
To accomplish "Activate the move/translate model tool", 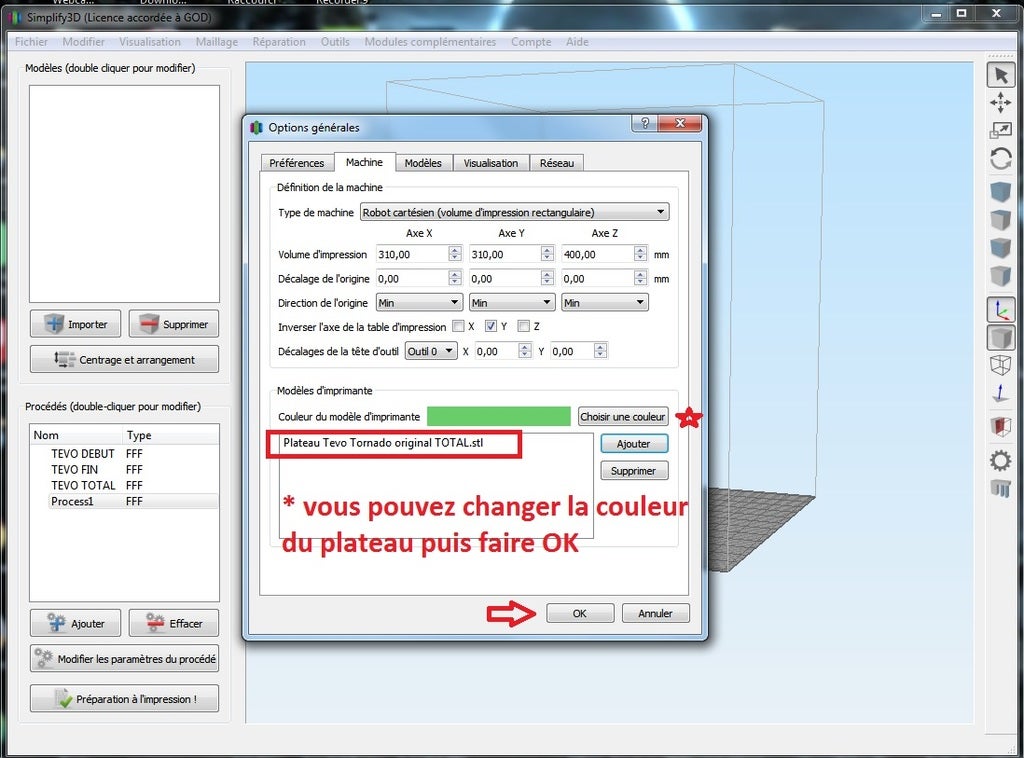I will (x=1000, y=103).
